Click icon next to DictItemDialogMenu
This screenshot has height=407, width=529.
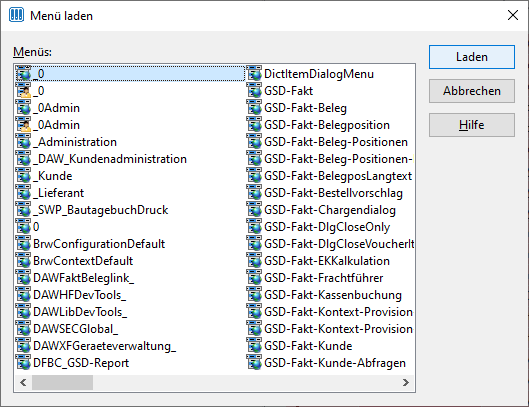click(x=254, y=74)
